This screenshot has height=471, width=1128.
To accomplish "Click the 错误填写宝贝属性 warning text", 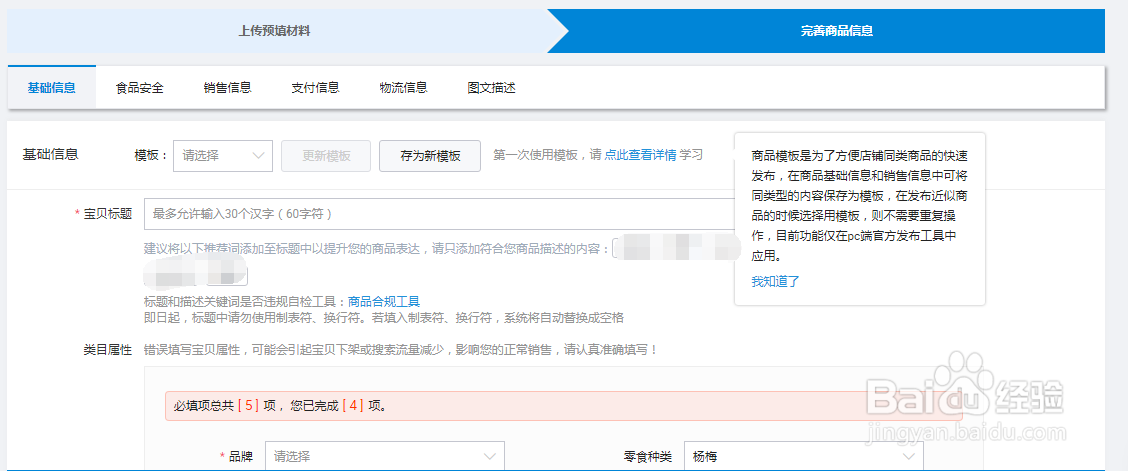I will [401, 350].
